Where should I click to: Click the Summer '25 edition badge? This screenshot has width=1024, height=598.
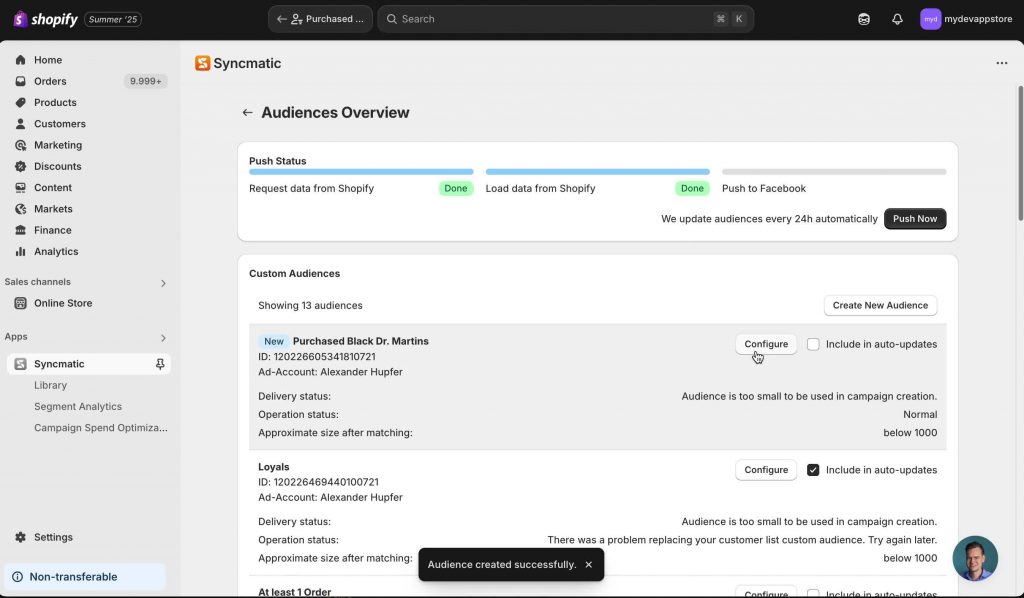coord(113,20)
